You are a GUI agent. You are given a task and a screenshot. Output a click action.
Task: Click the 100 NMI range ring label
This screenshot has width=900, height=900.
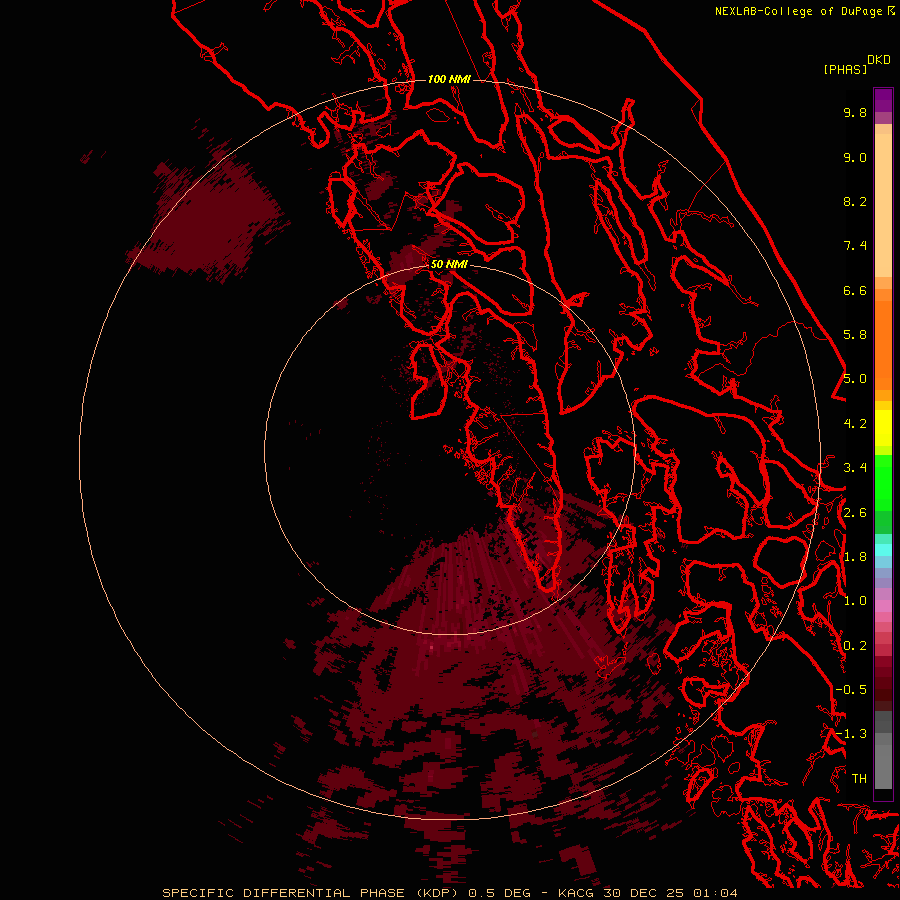point(449,79)
